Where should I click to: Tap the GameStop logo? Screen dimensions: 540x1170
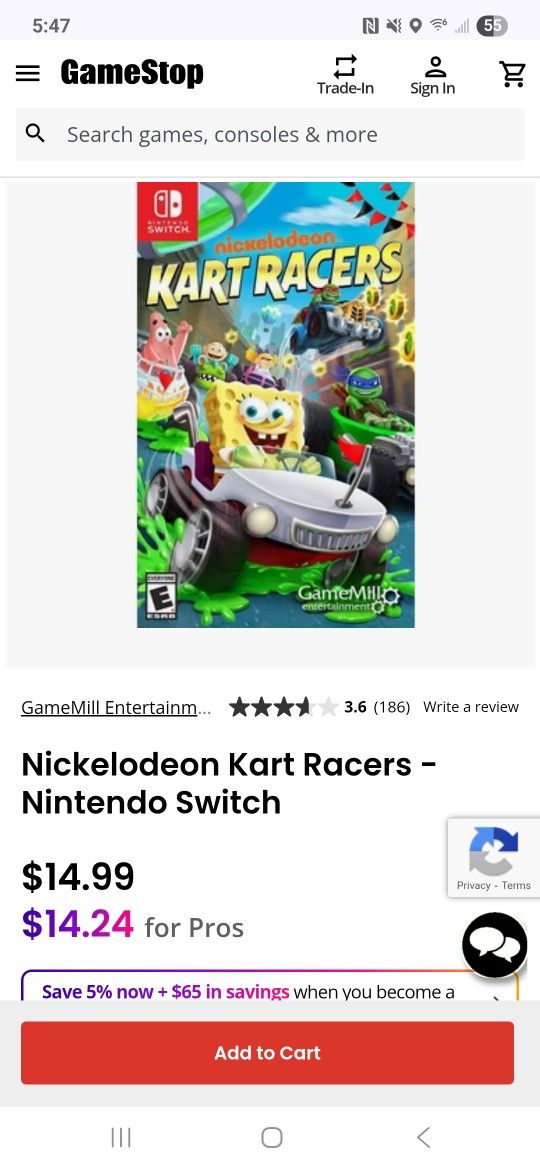click(132, 73)
